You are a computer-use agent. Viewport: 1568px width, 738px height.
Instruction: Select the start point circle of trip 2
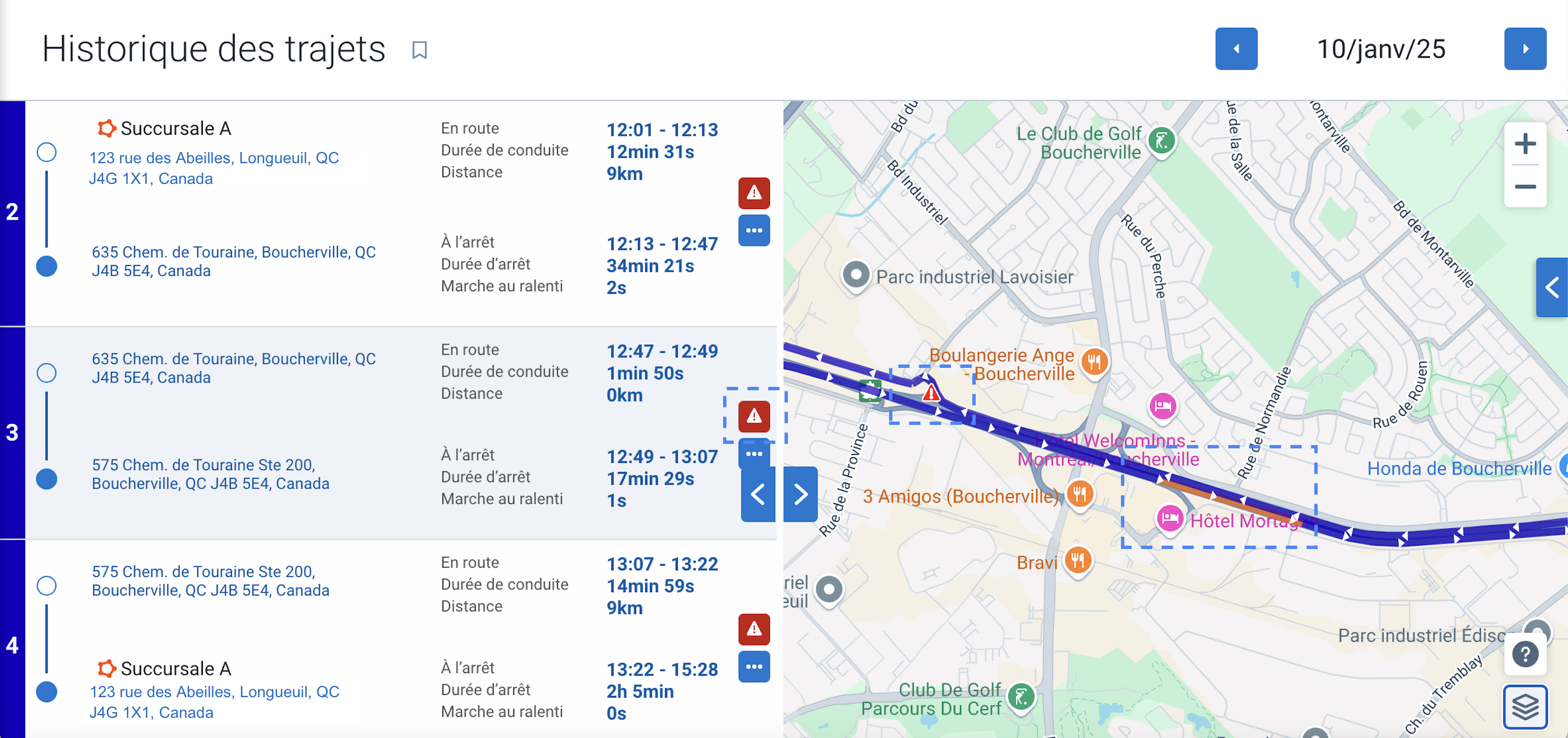46,152
